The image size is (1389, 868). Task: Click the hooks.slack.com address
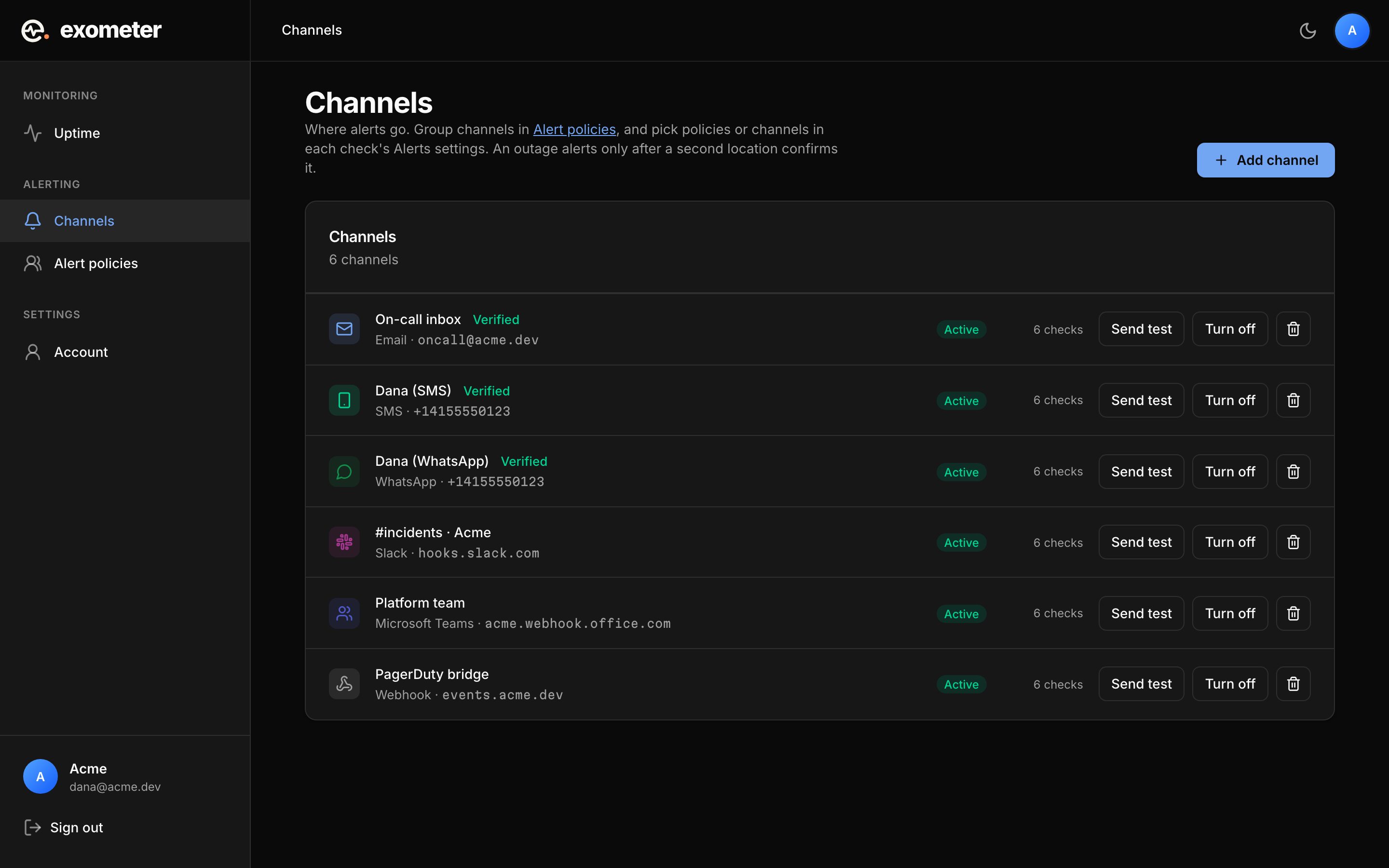pos(479,553)
